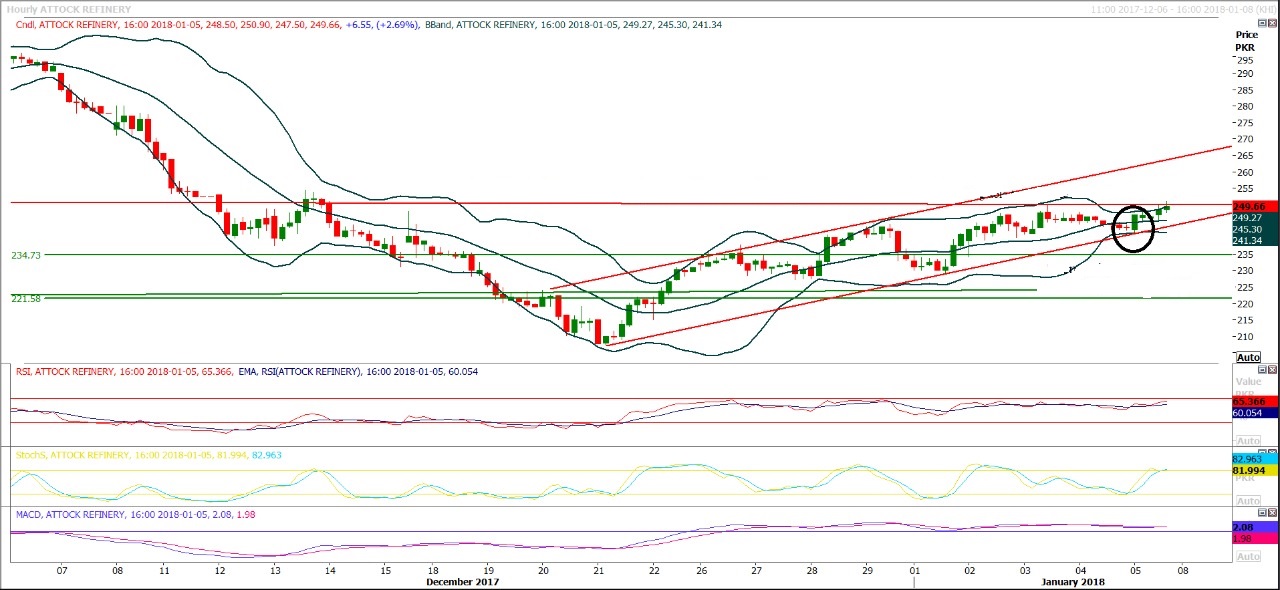Click the 234.73 support level label
The width and height of the screenshot is (1280, 590).
coord(26,256)
